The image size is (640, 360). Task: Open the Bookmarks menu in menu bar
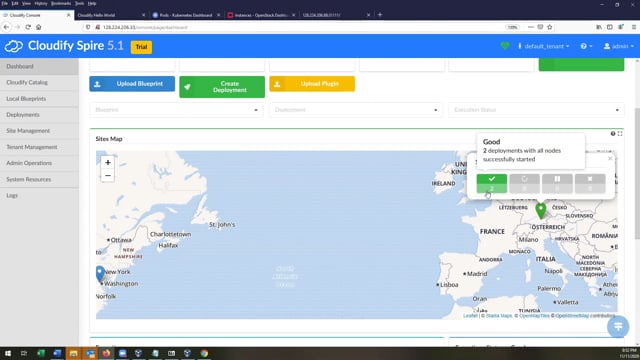tap(61, 3)
